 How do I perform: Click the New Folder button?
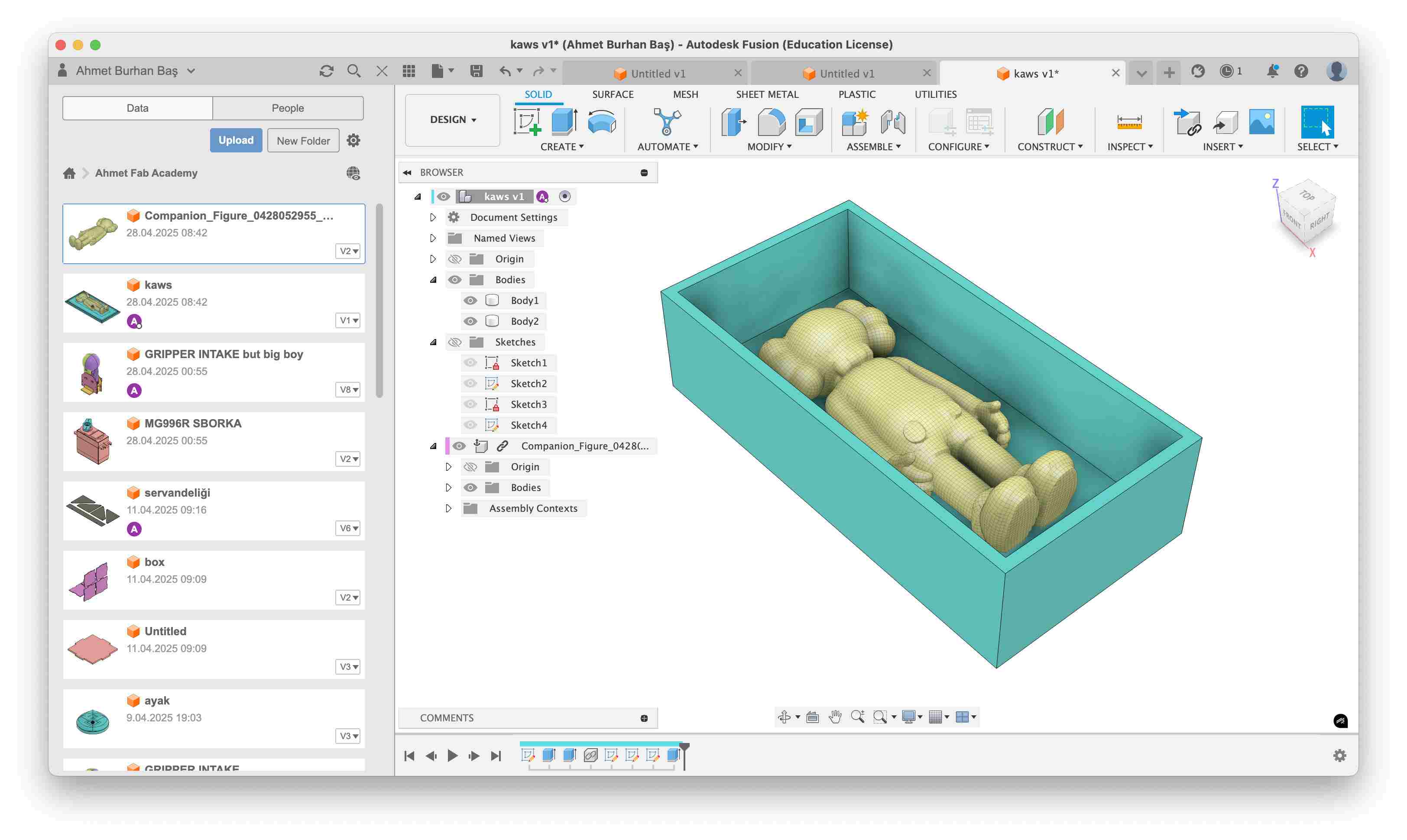point(303,140)
